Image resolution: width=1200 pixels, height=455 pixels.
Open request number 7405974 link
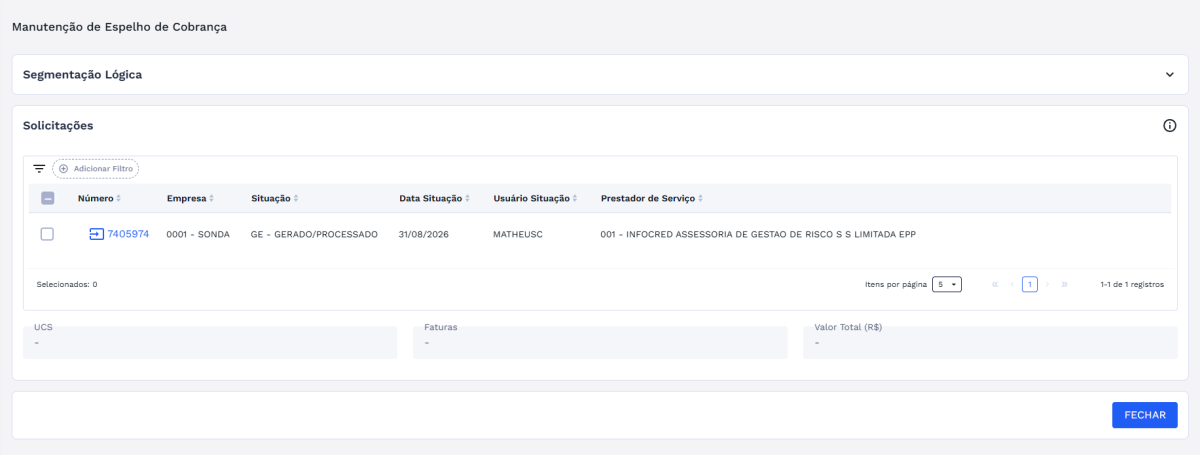pos(128,234)
